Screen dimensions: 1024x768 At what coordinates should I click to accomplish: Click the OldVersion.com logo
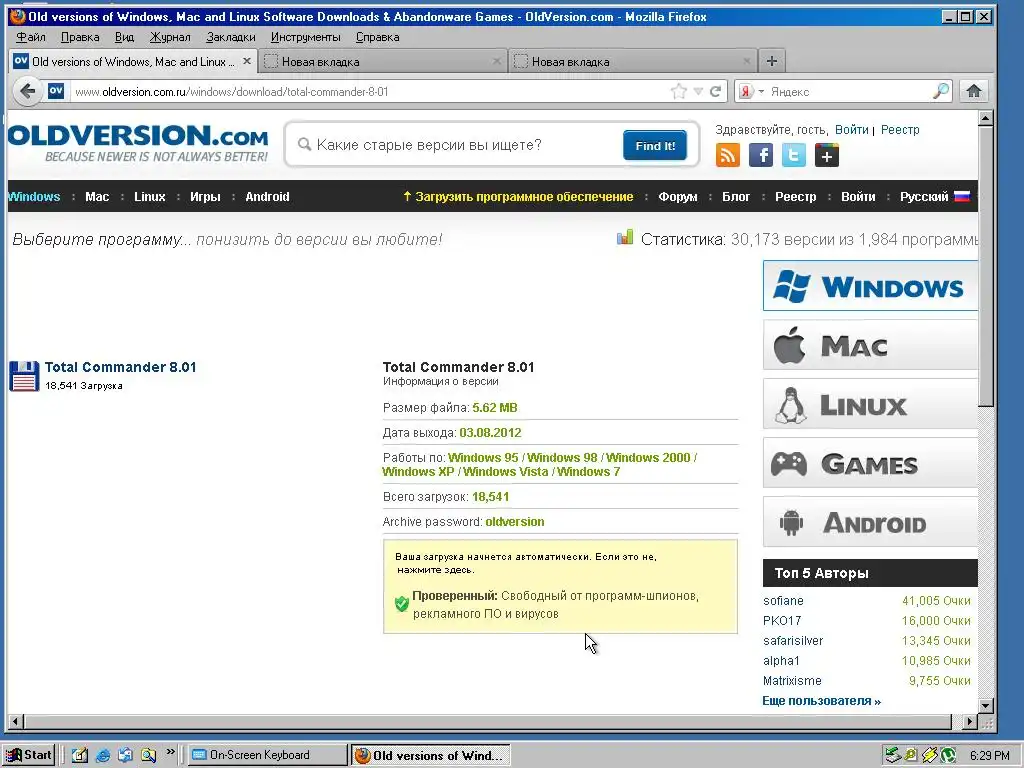click(x=138, y=143)
